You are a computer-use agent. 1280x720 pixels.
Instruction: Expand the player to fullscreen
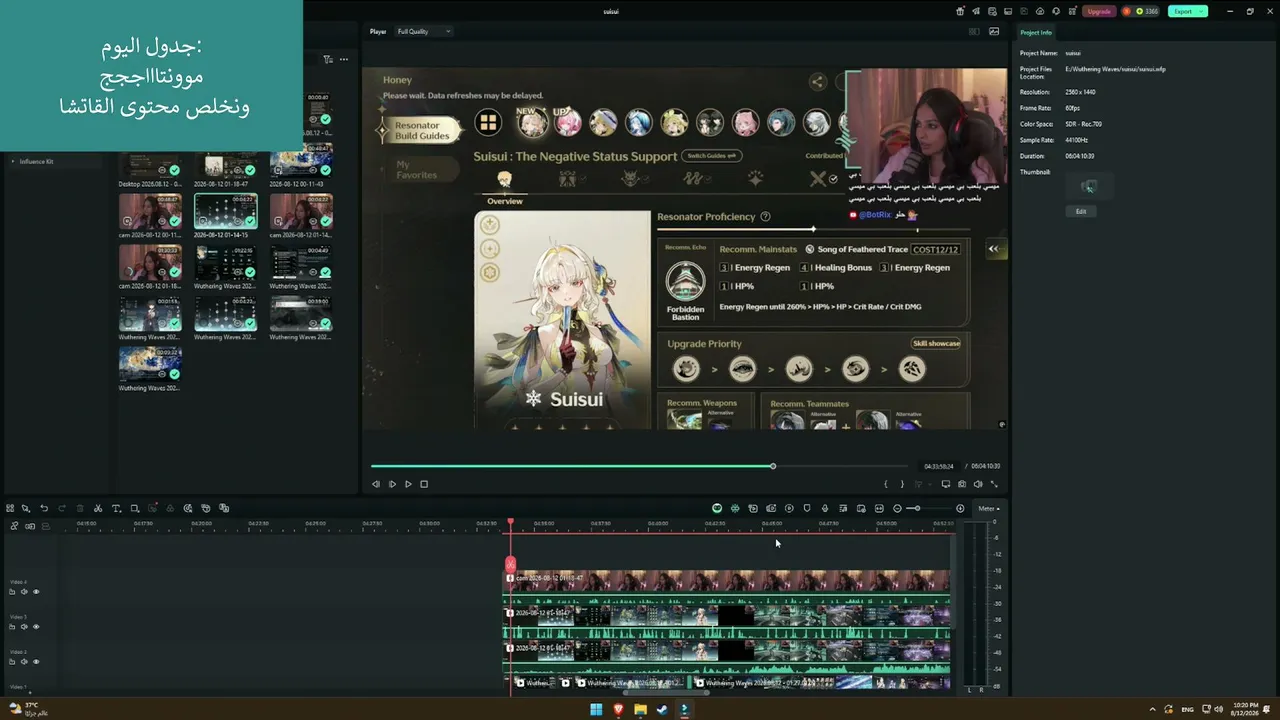click(994, 484)
